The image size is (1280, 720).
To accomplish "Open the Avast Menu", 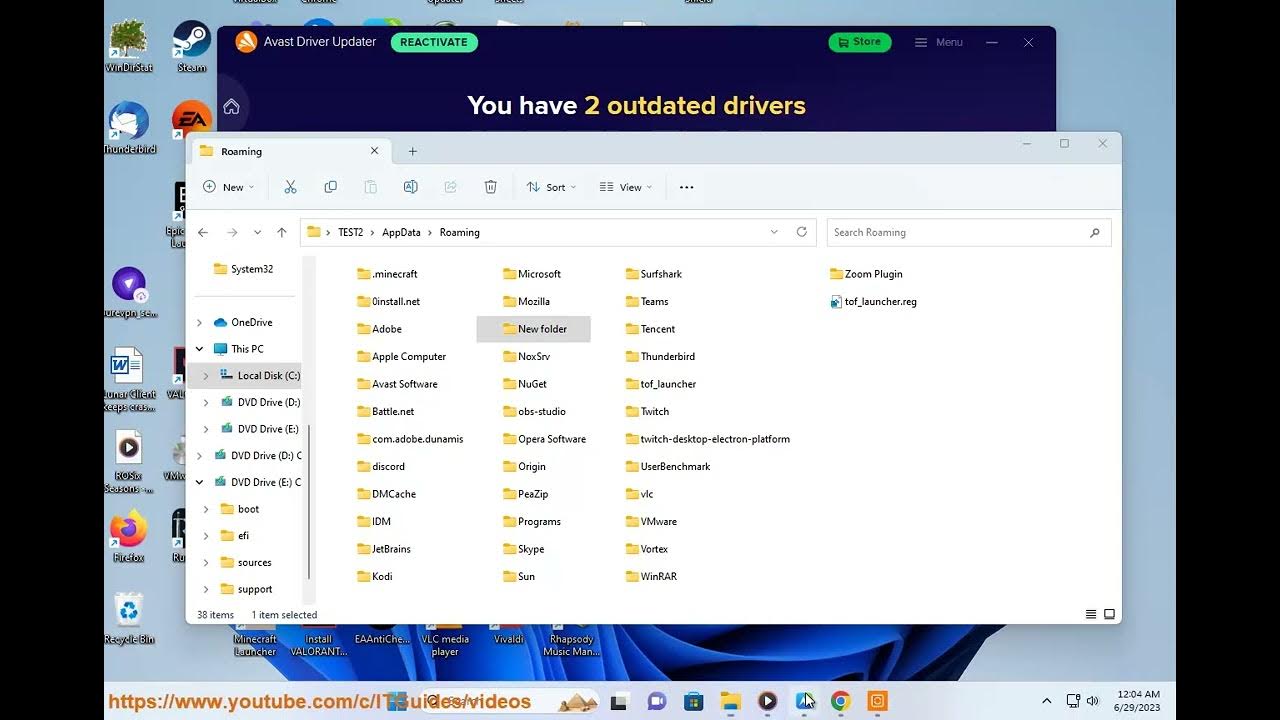I will 939,42.
